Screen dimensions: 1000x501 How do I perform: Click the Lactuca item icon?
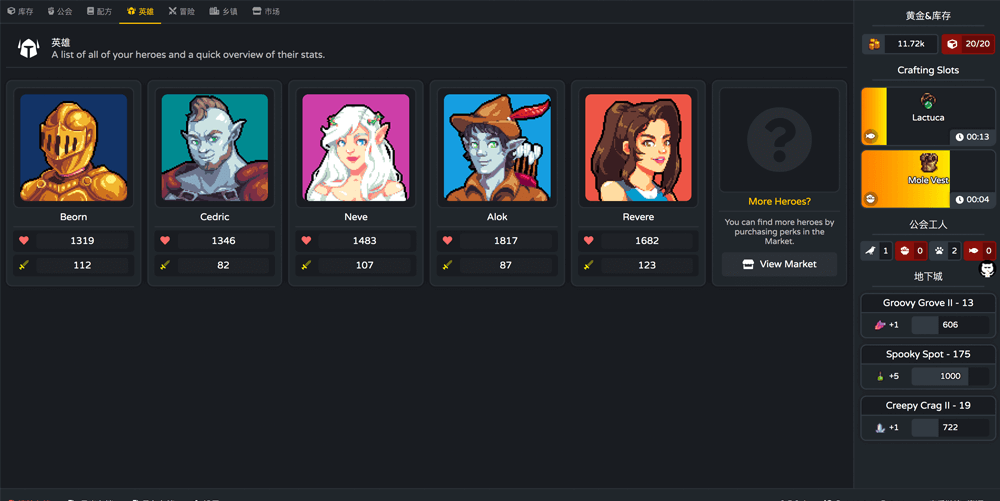[x=928, y=102]
